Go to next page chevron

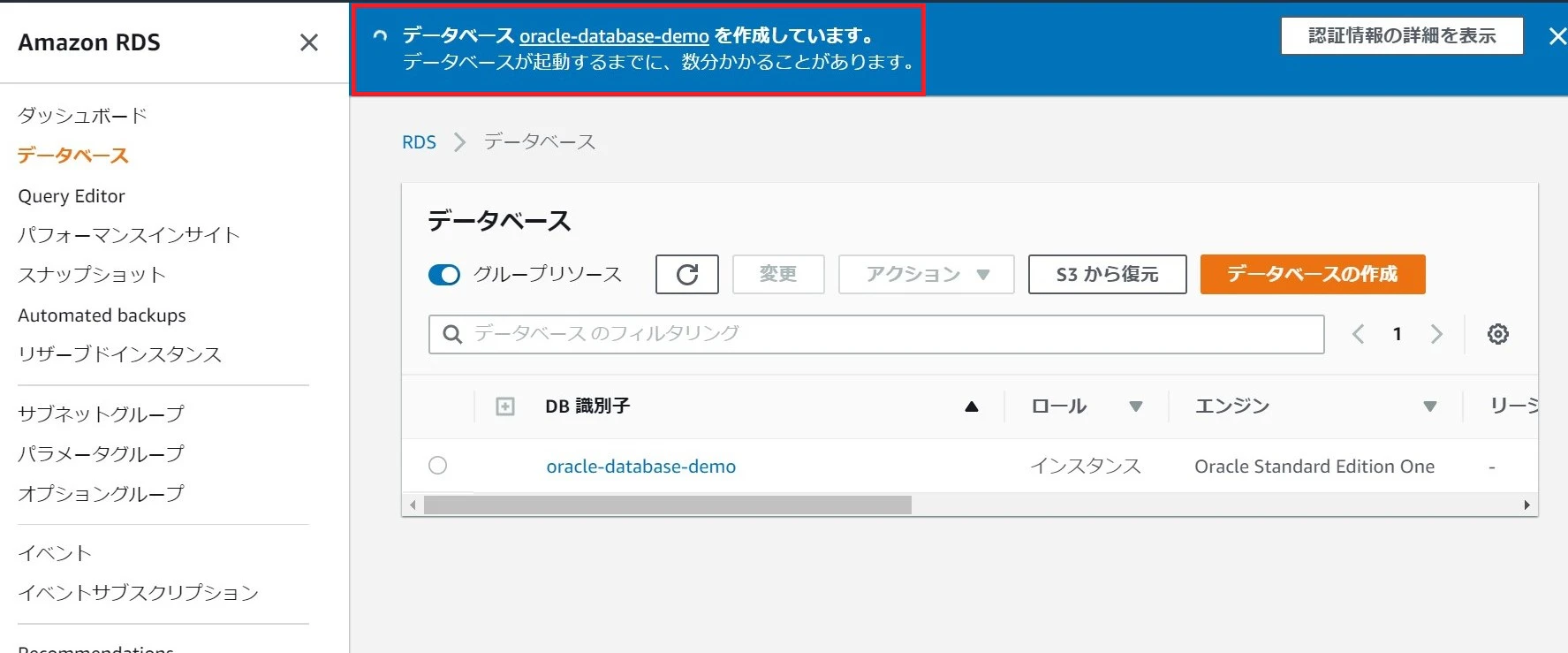click(1436, 334)
